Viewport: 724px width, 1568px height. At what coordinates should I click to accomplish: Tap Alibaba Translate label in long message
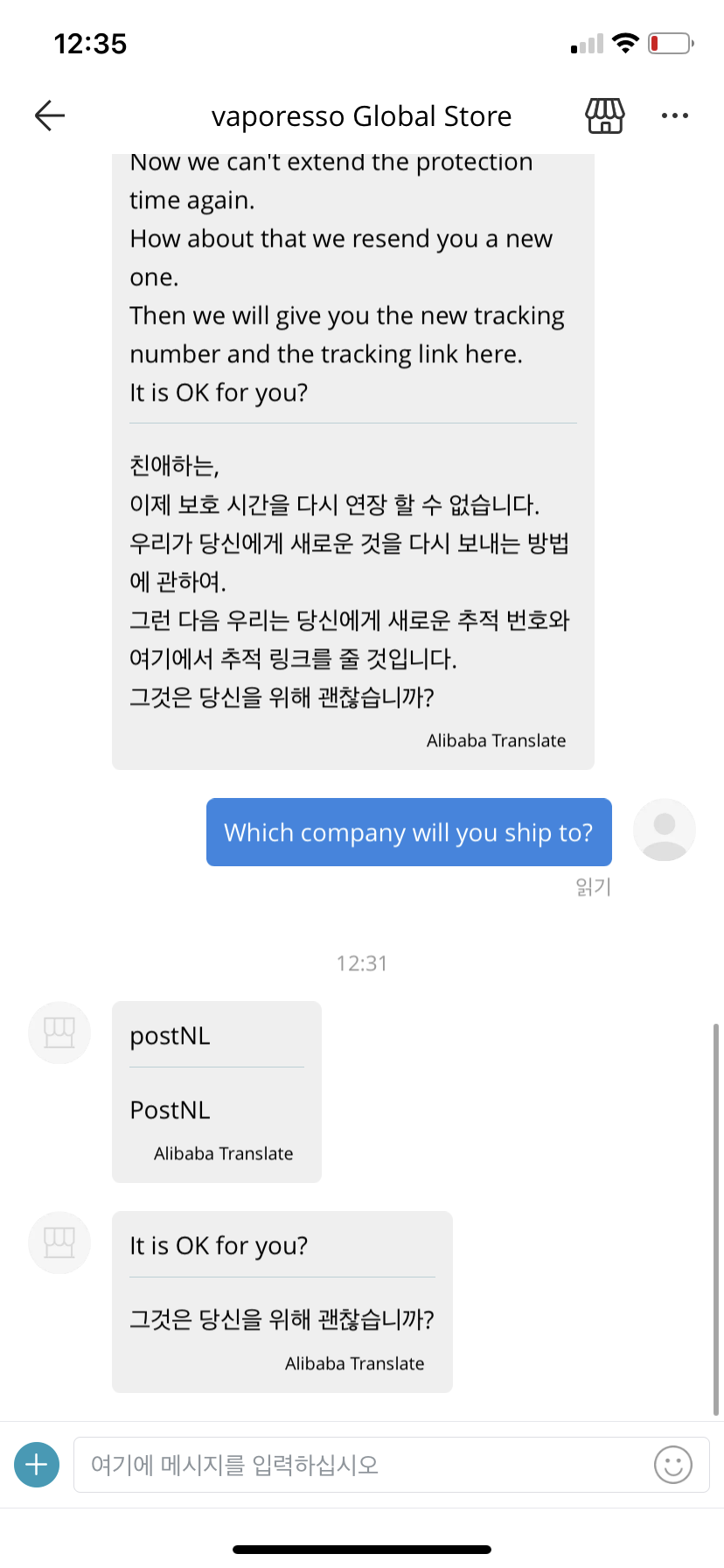pyautogui.click(x=496, y=740)
